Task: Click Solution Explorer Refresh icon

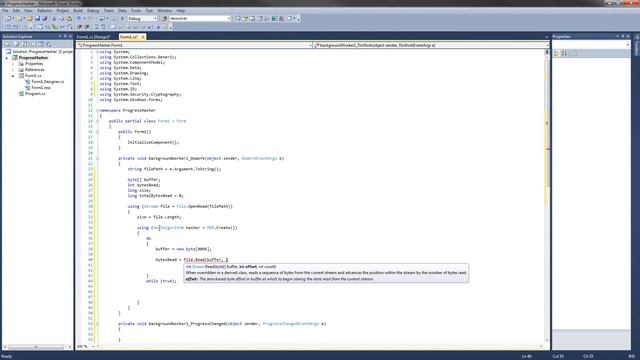Action: 24,44
